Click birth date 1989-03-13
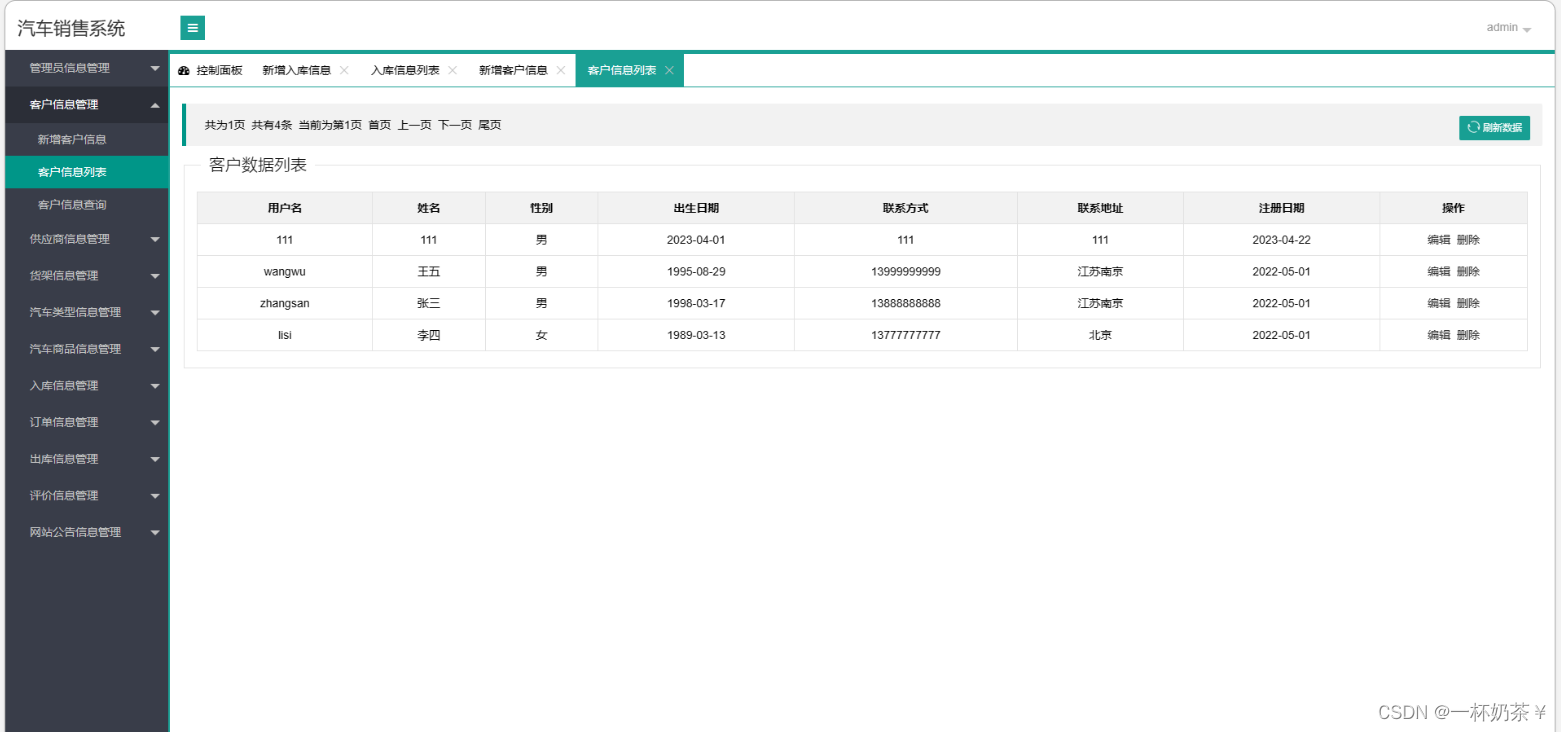The width and height of the screenshot is (1561, 732). click(696, 335)
